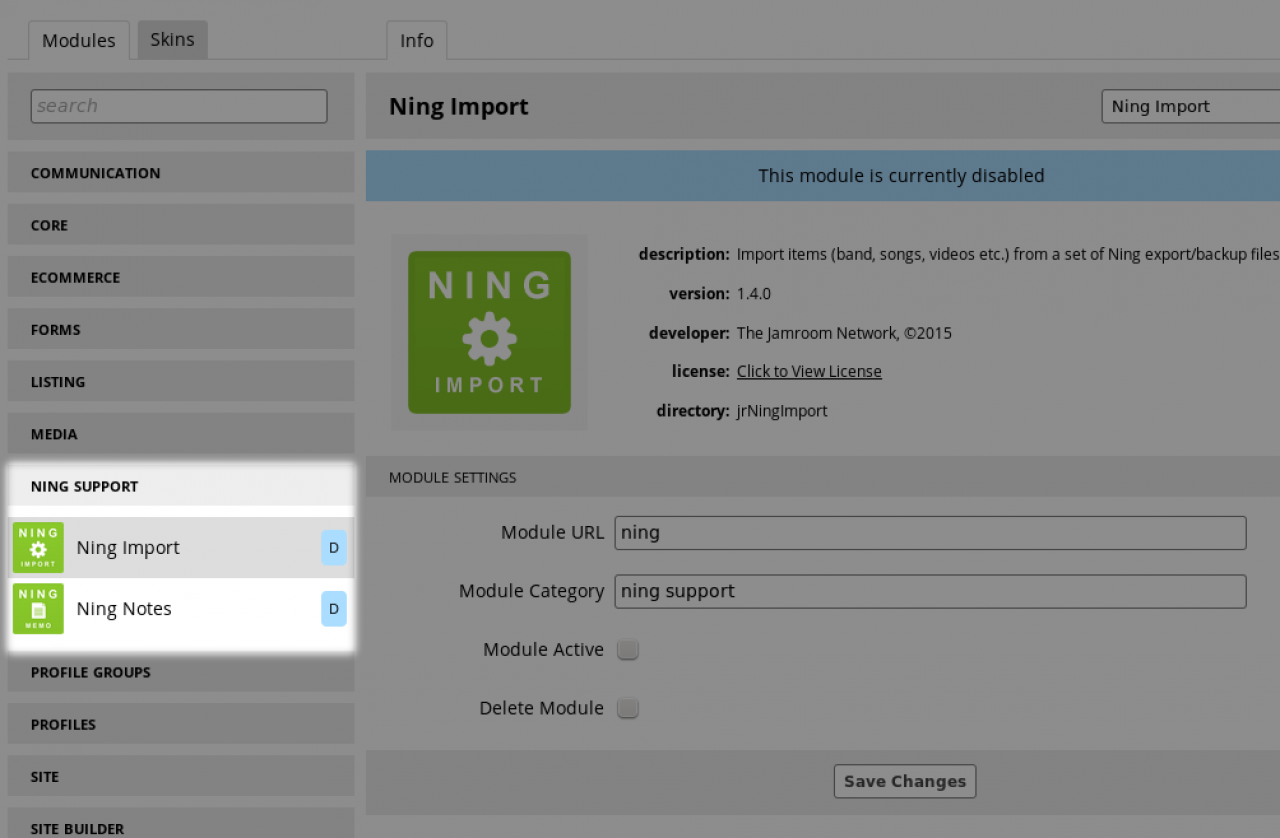Open the Ning Import module dropdown
This screenshot has height=838, width=1280.
click(1190, 107)
